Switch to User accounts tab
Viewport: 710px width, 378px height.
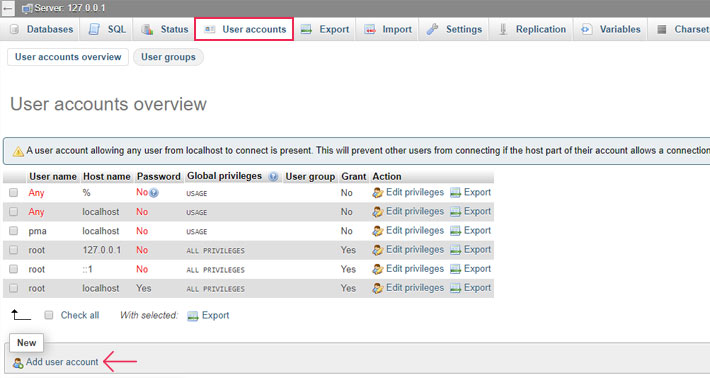(244, 29)
